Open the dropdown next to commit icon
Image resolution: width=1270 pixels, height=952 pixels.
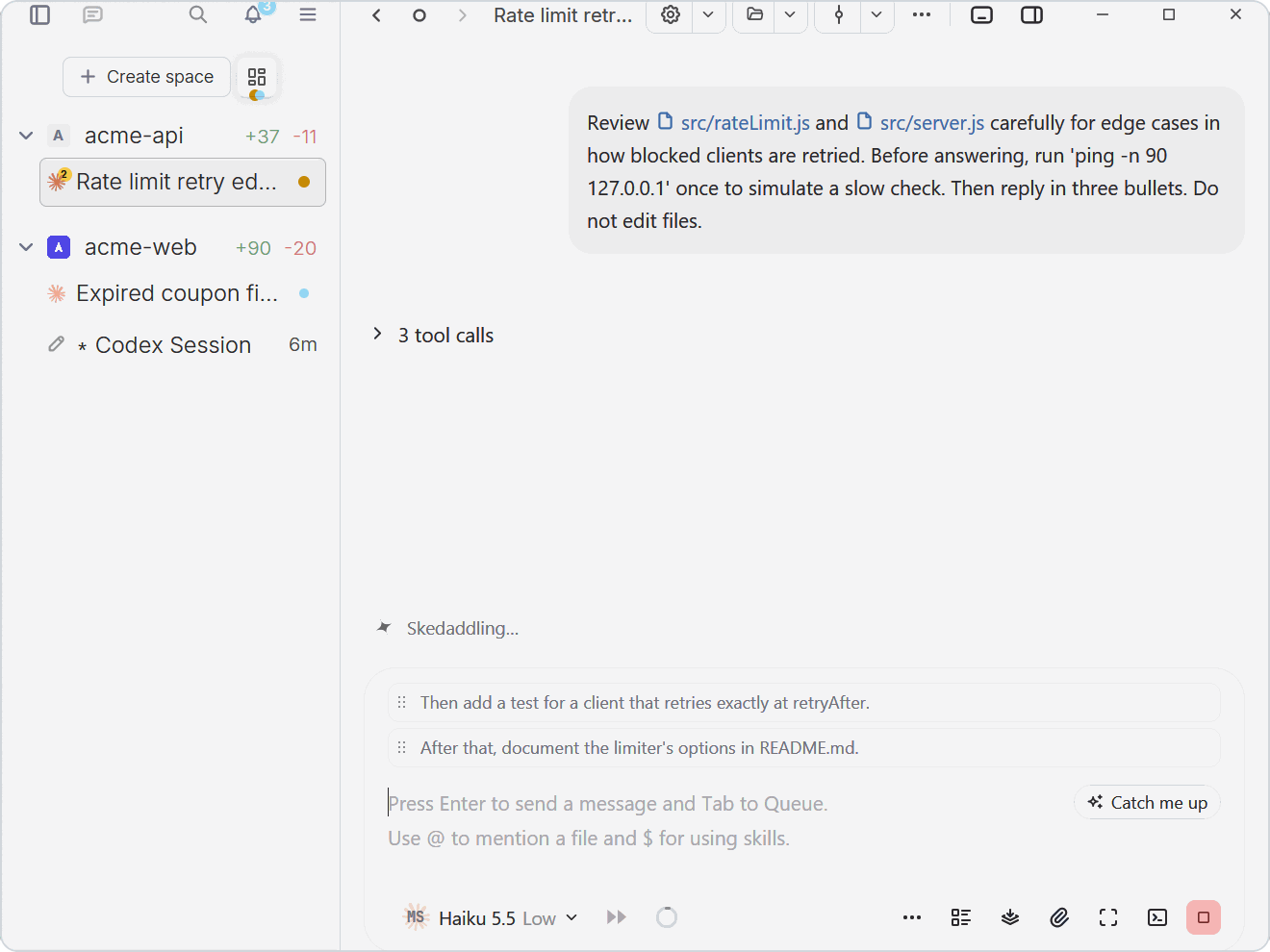[876, 15]
